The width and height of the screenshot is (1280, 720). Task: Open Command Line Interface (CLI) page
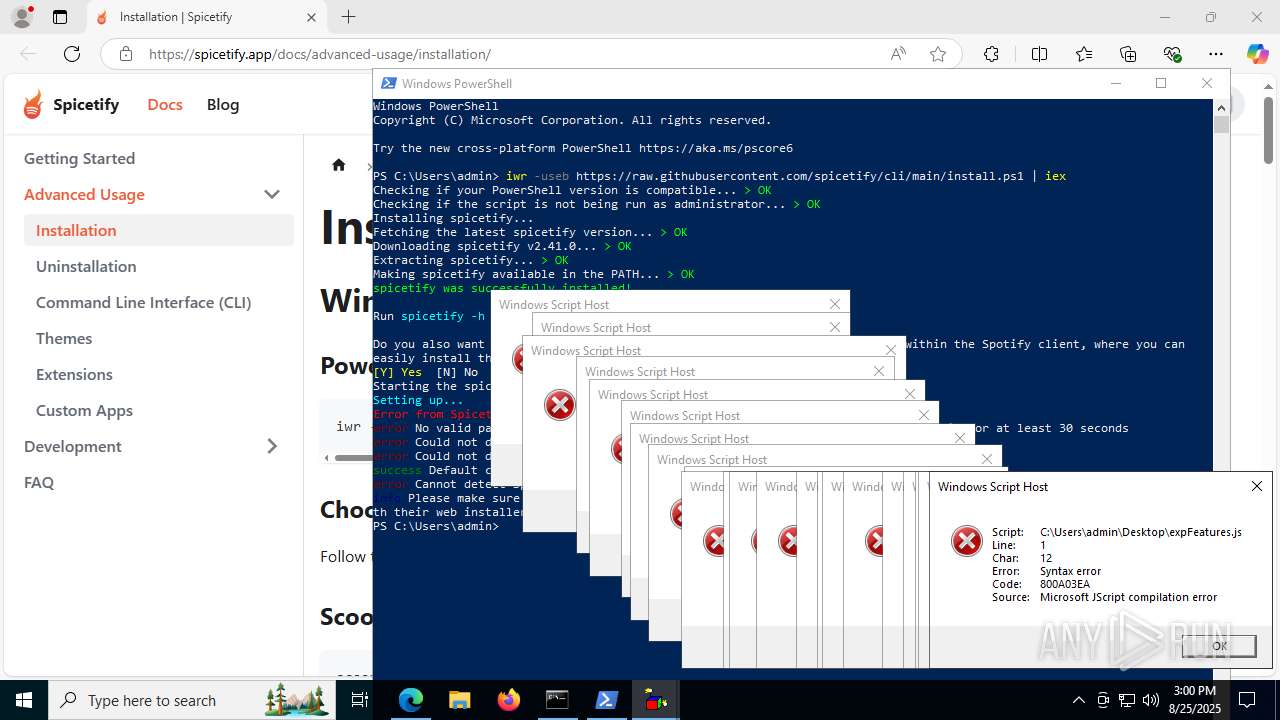(x=143, y=302)
